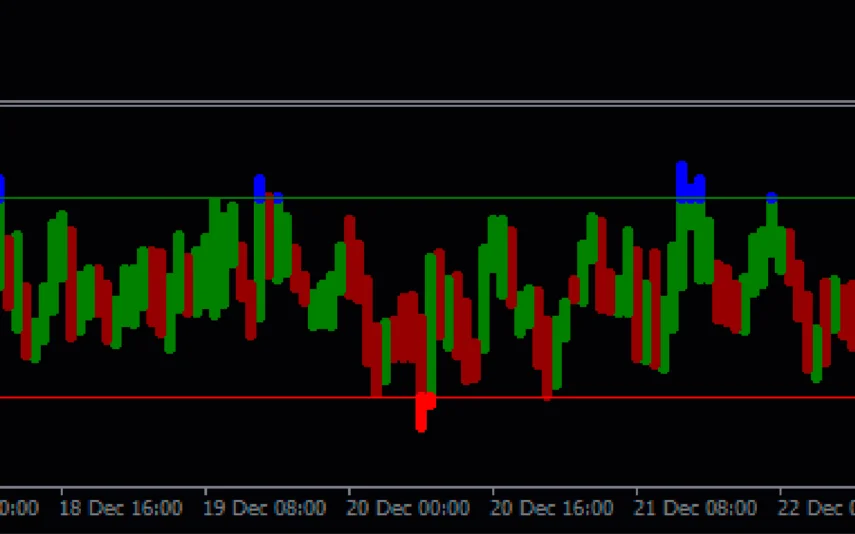Click the tall green candle above the red marker
The width and height of the screenshot is (855, 534).
pyautogui.click(x=431, y=320)
